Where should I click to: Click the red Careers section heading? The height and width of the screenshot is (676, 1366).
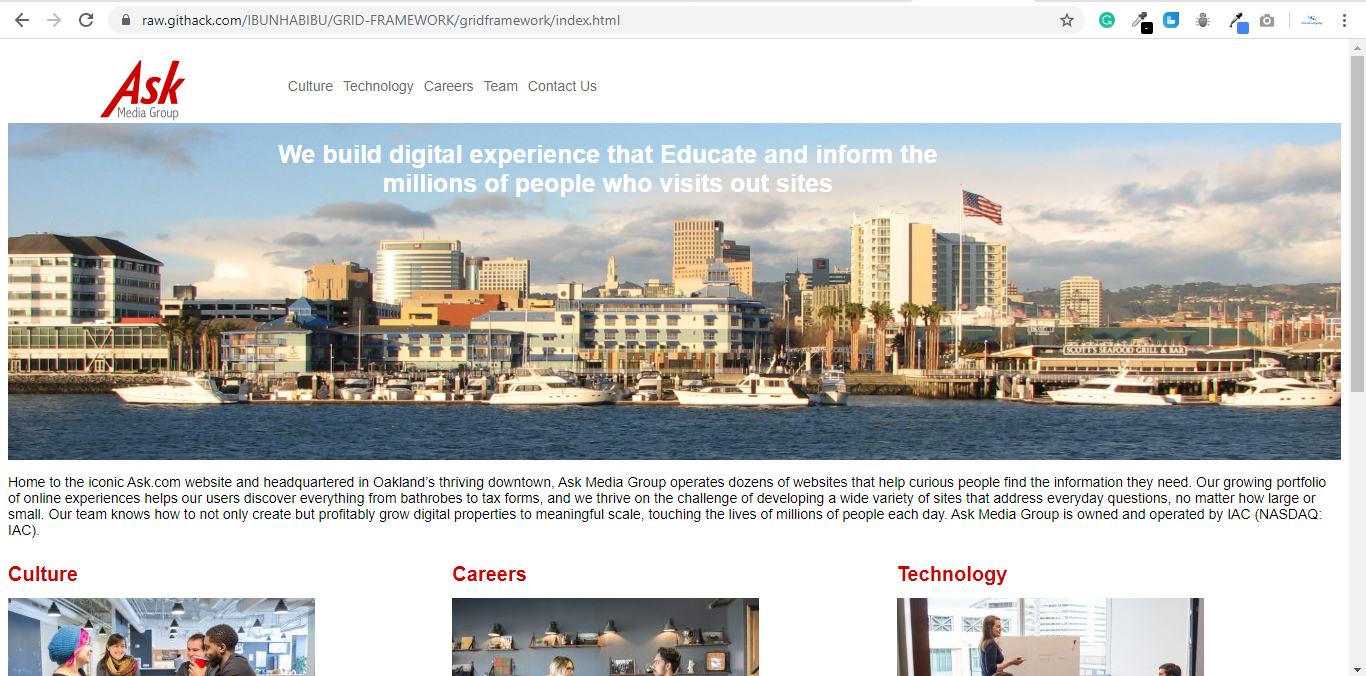click(489, 574)
